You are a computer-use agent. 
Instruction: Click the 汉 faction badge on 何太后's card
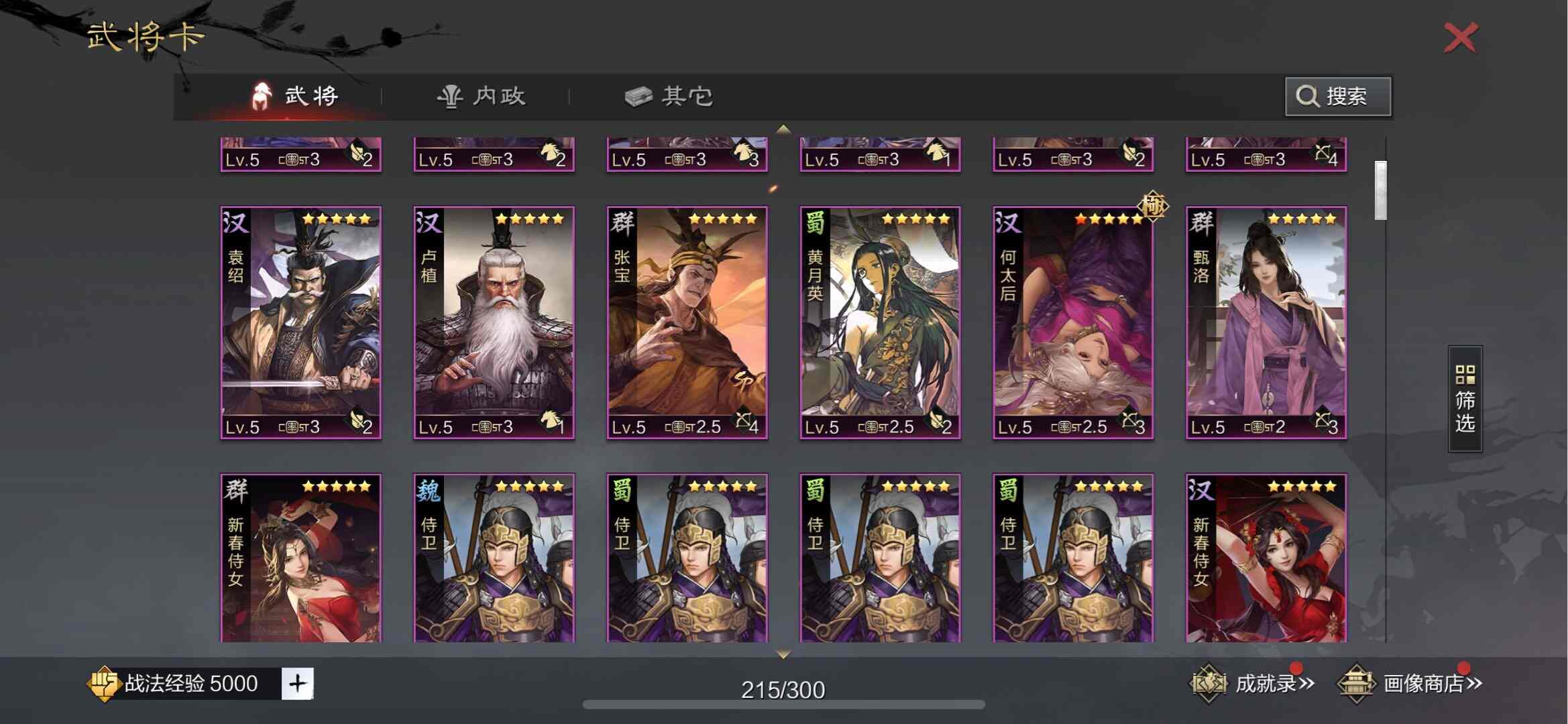pyautogui.click(x=1008, y=223)
